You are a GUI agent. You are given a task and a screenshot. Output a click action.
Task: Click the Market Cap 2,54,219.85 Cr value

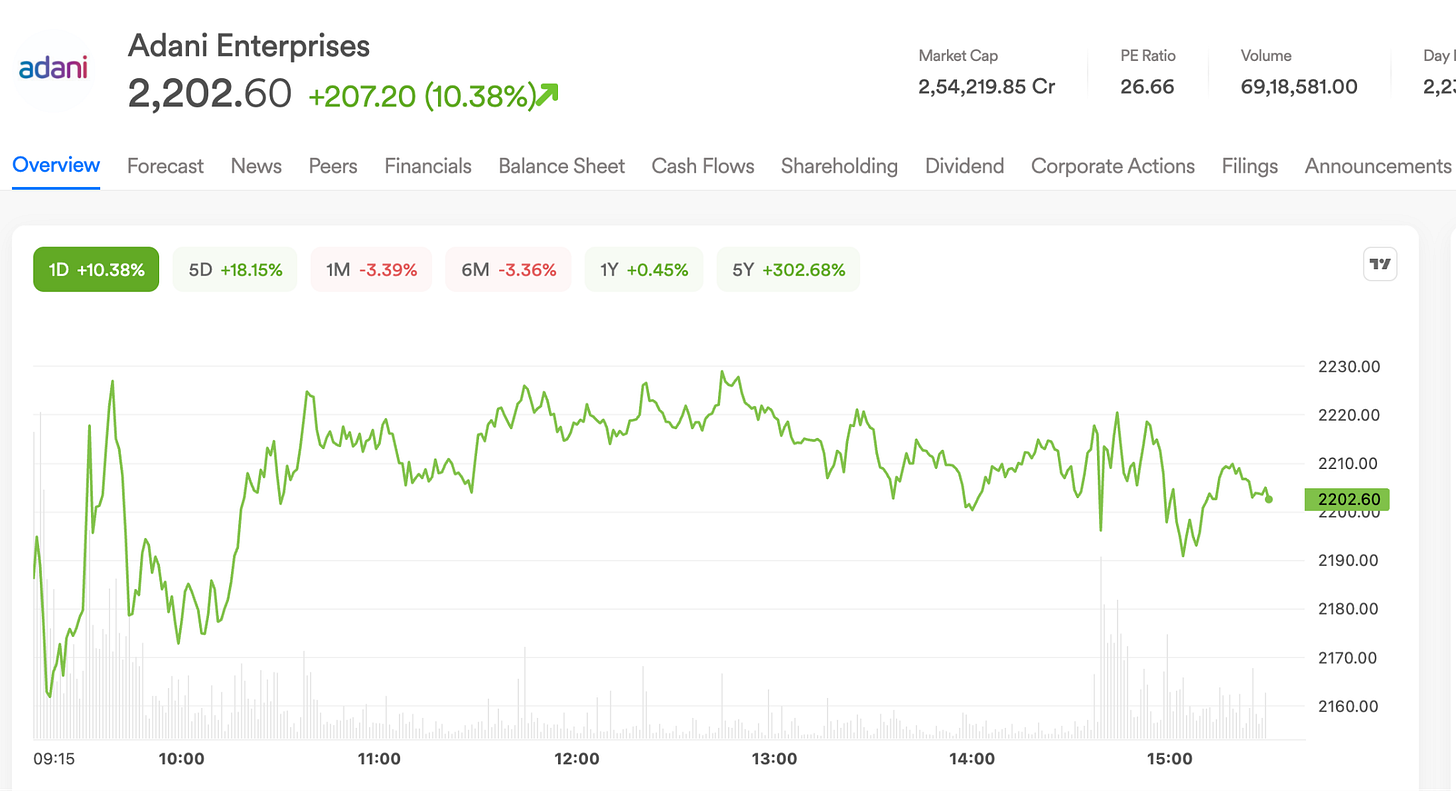(x=987, y=87)
